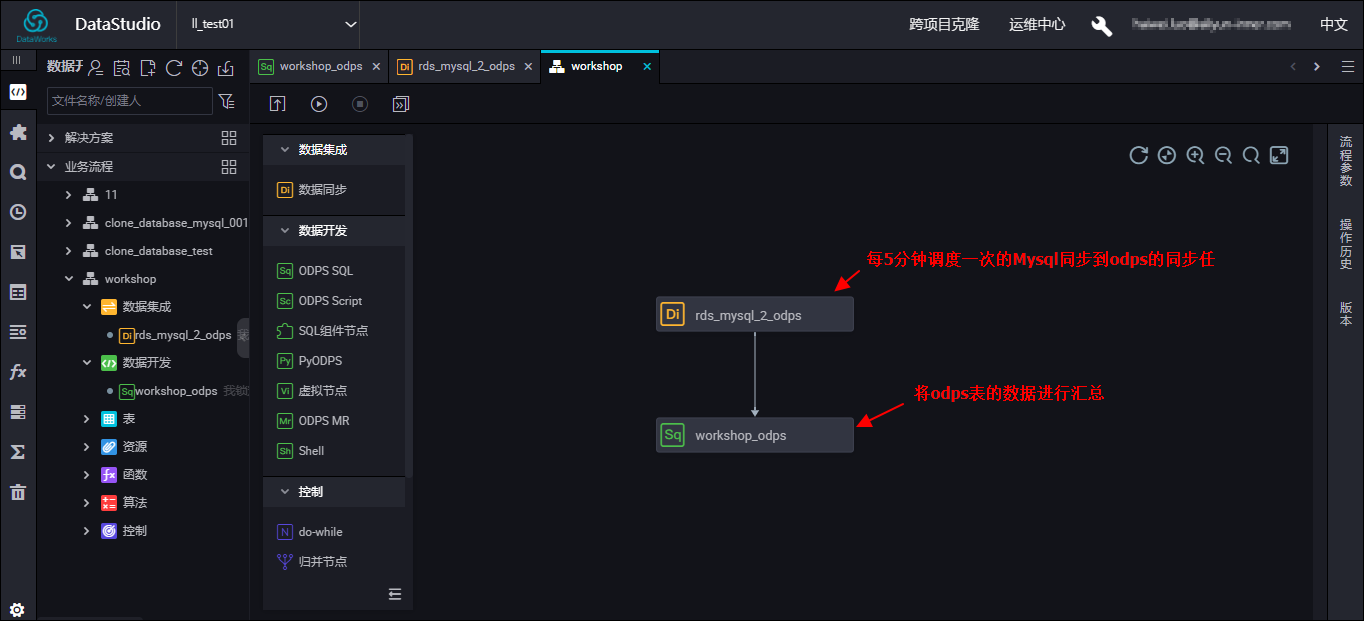This screenshot has height=621, width=1364.
Task: Open the table management sidebar icon
Action: click(x=18, y=292)
